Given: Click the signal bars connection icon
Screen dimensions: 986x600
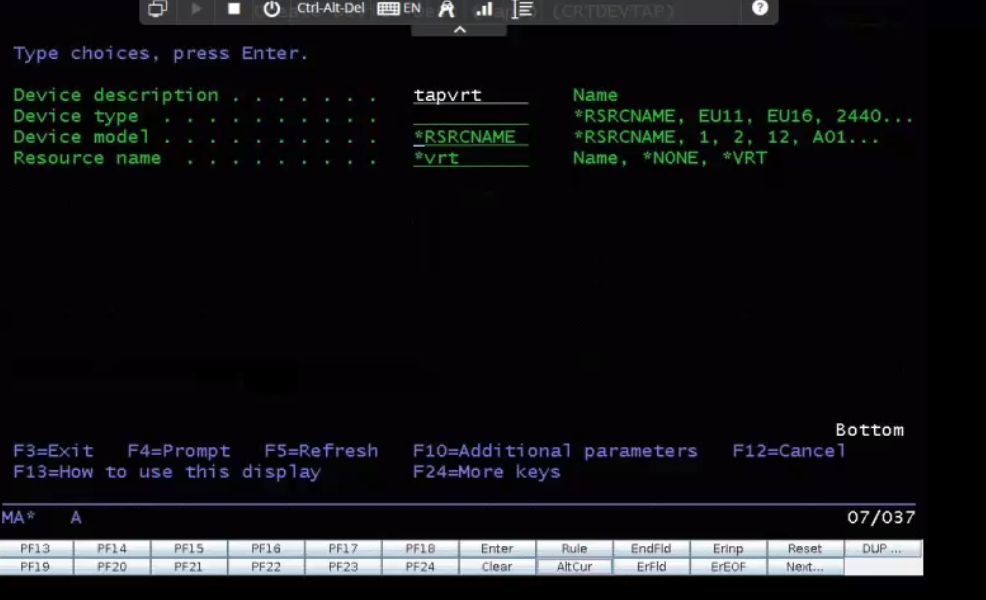Looking at the screenshot, I should tap(484, 9).
